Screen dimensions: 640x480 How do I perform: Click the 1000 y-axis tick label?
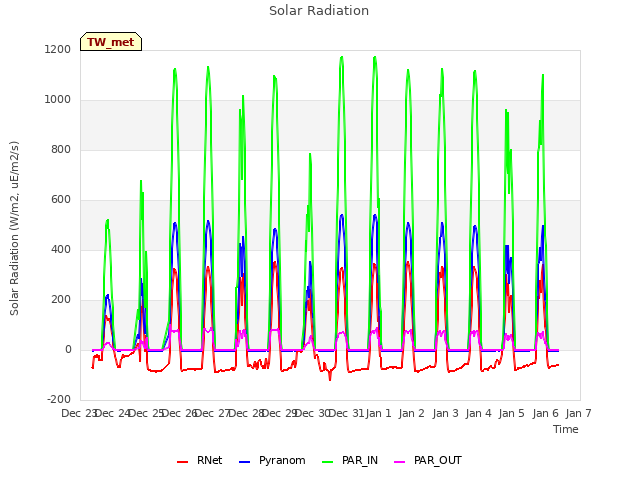tap(58, 100)
